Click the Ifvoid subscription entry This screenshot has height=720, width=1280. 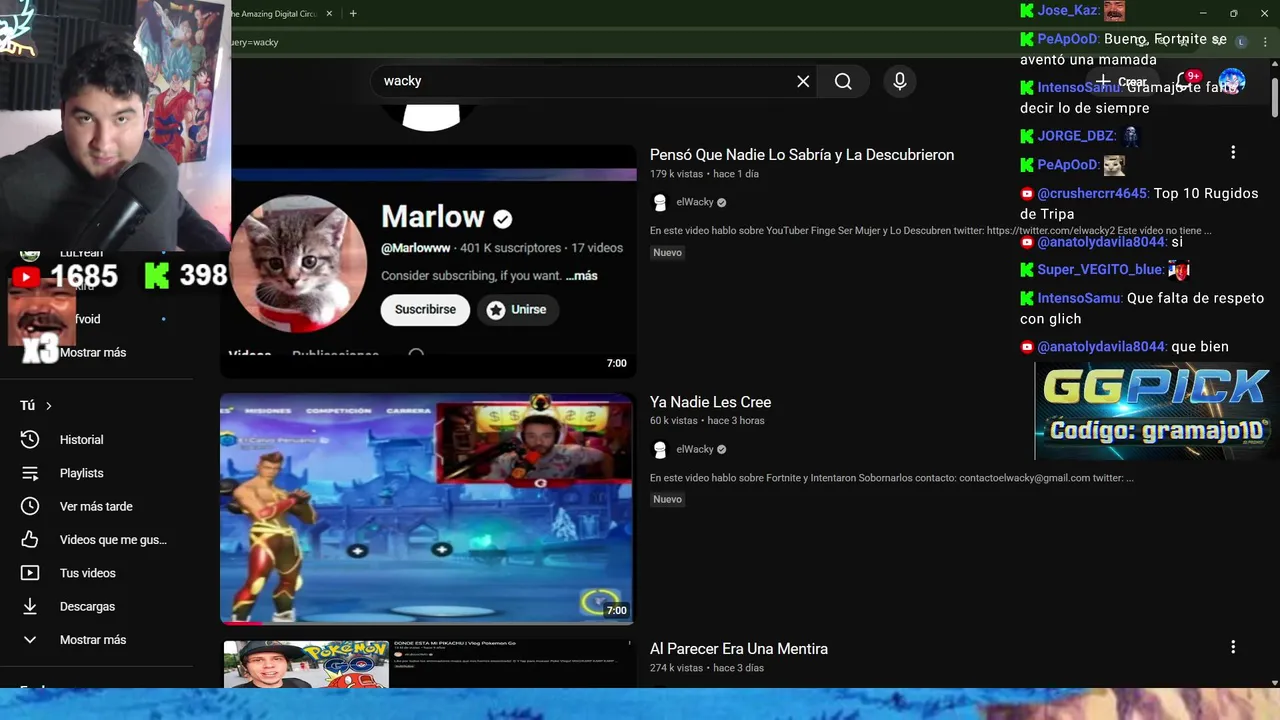coord(90,319)
